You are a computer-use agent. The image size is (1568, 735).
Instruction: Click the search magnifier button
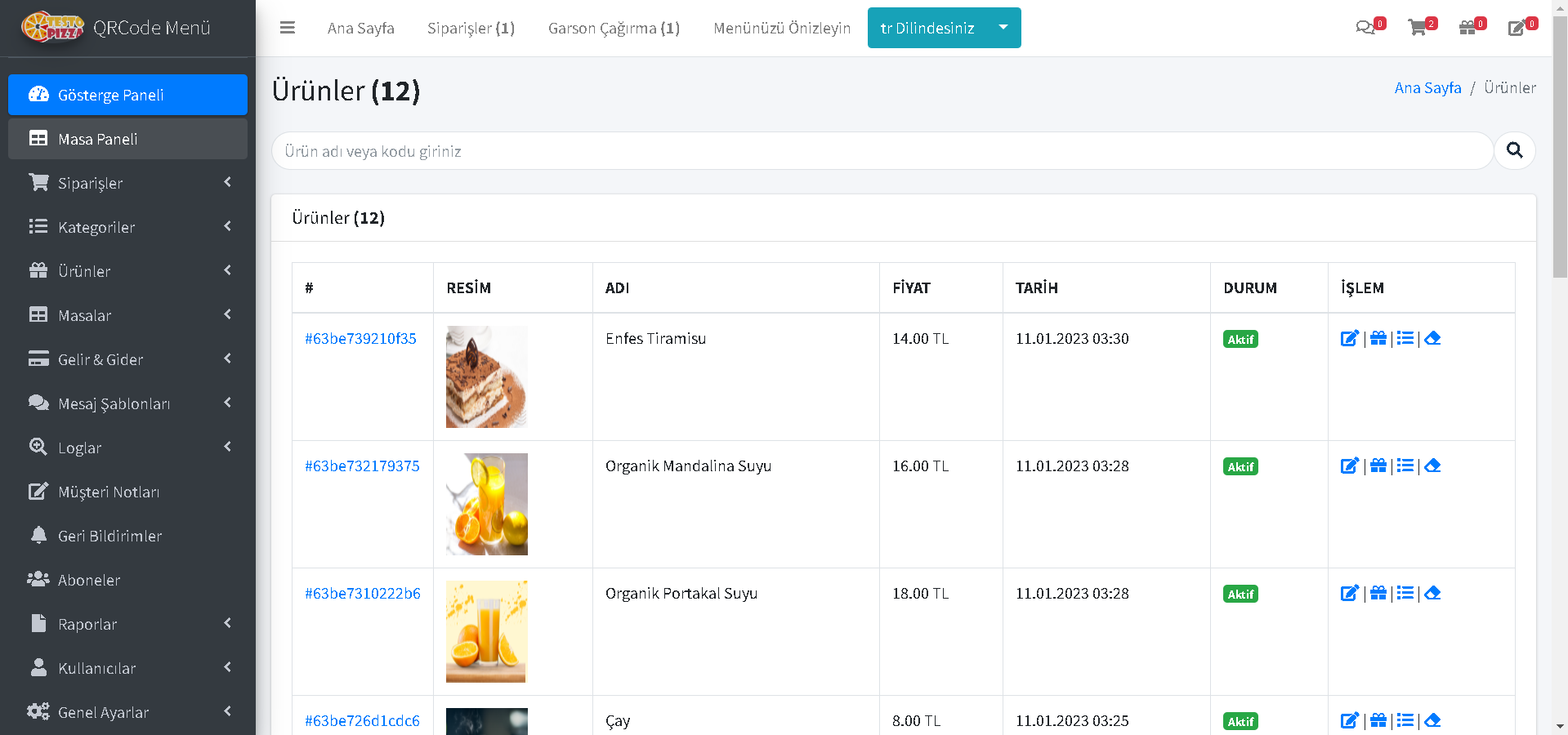click(1514, 151)
